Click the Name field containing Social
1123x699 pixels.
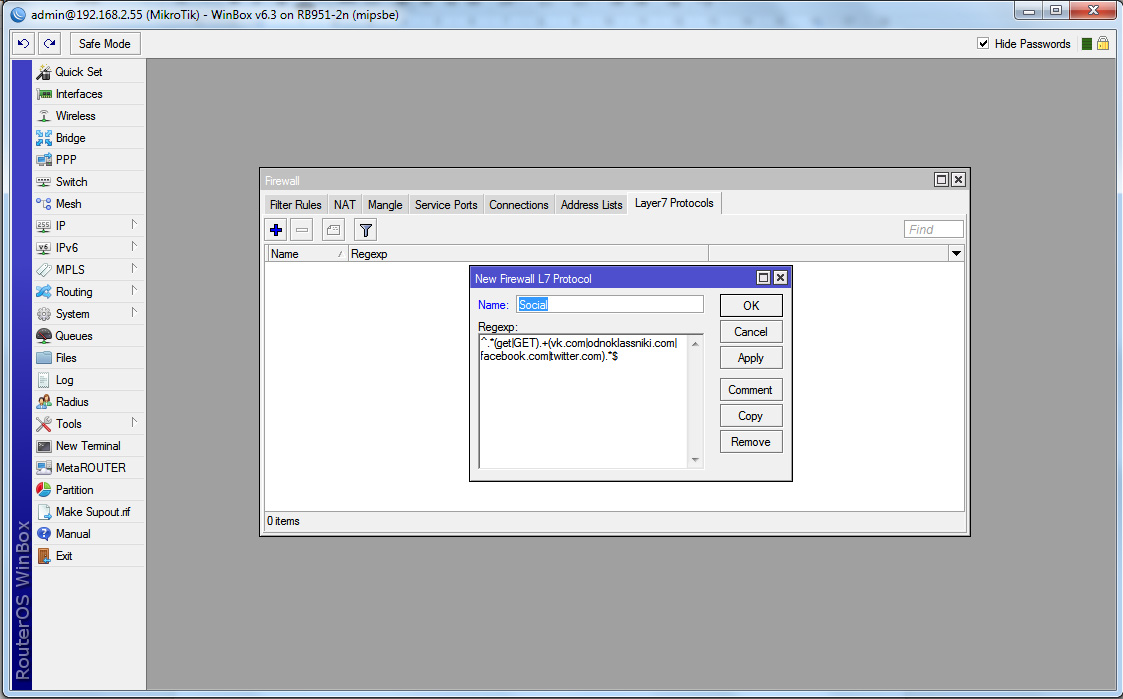(x=609, y=304)
